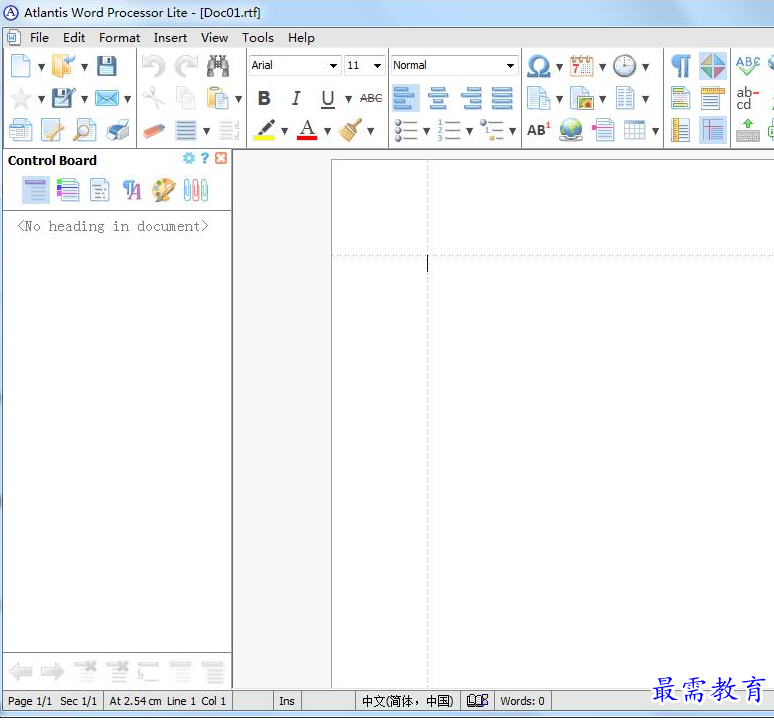Expand the font color dropdown arrow

tap(327, 131)
